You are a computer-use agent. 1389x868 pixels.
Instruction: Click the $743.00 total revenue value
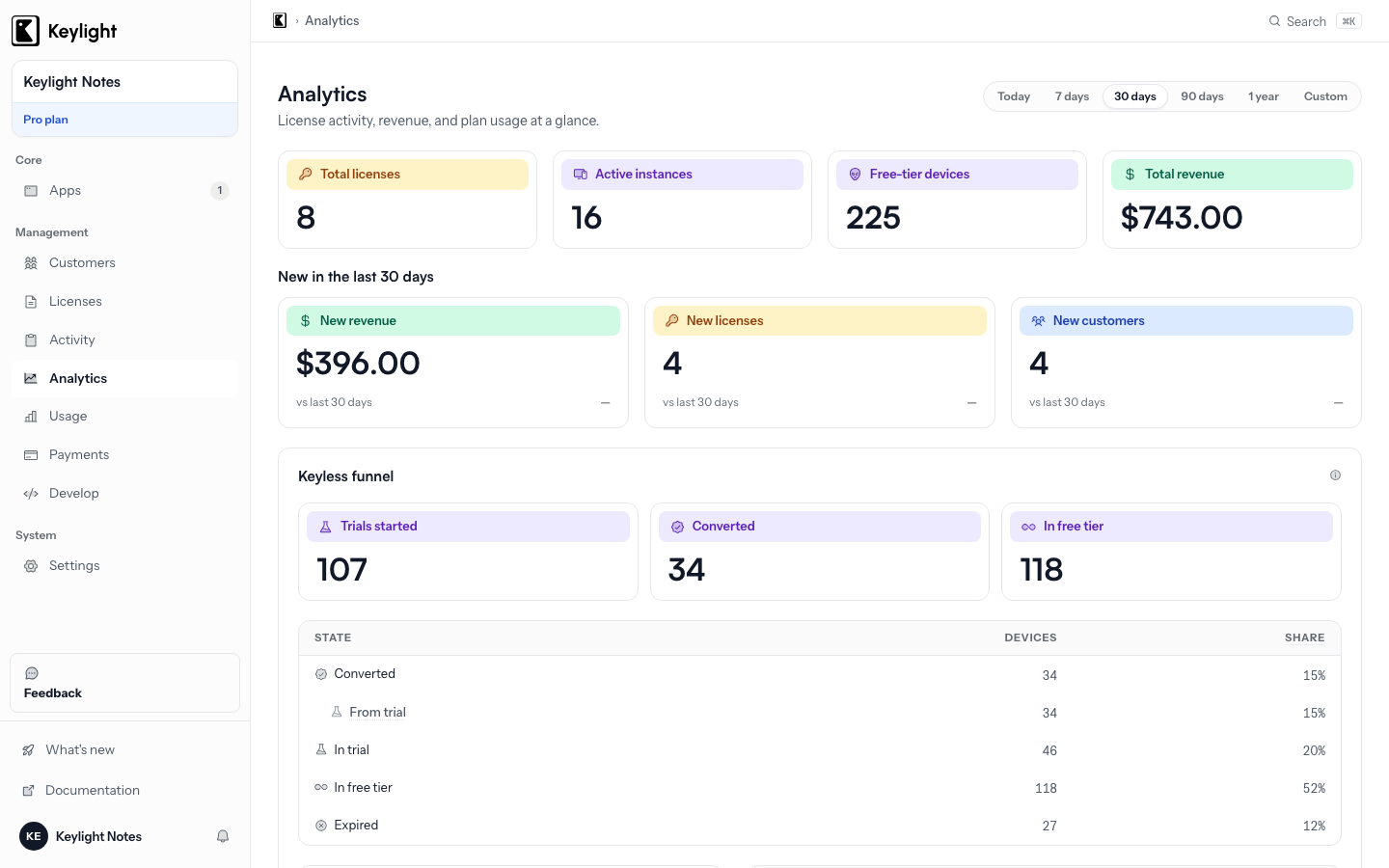coord(1182,218)
